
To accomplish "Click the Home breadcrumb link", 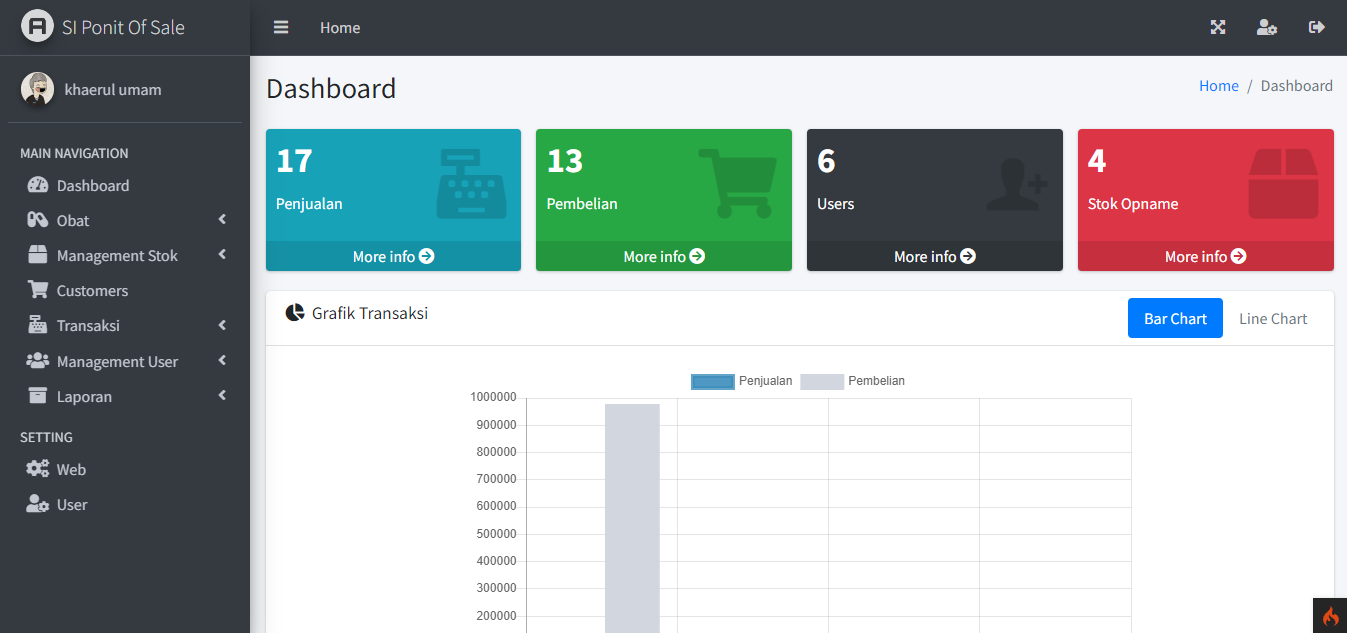I will click(1218, 86).
